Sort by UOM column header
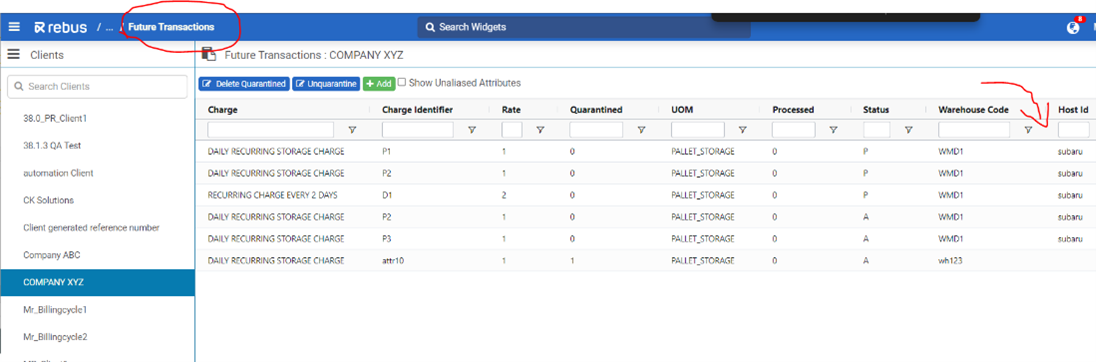1096x362 pixels. point(682,110)
